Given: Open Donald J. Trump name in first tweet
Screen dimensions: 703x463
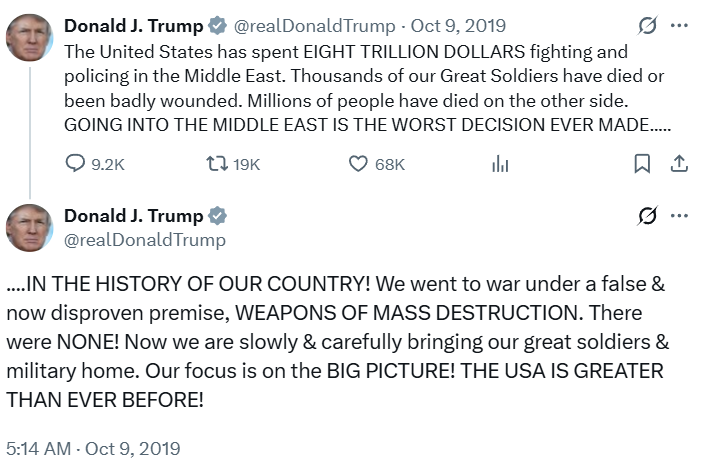Looking at the screenshot, I should pyautogui.click(x=133, y=26).
